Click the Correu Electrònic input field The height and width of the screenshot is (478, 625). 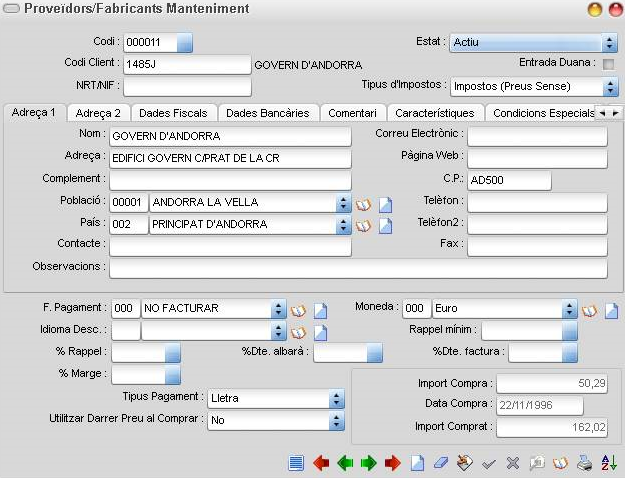pyautogui.click(x=537, y=136)
